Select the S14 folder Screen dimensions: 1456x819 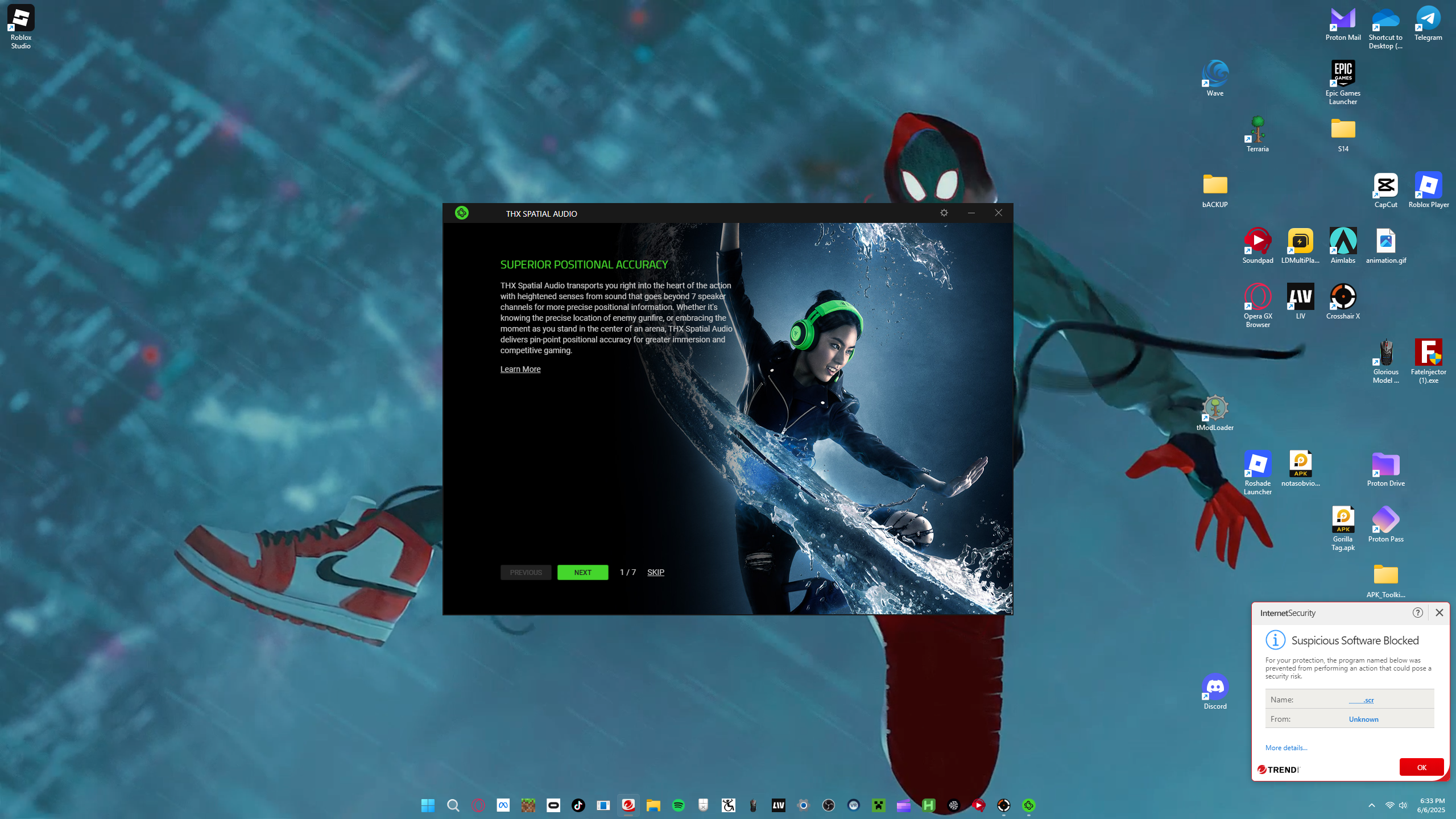point(1343,134)
